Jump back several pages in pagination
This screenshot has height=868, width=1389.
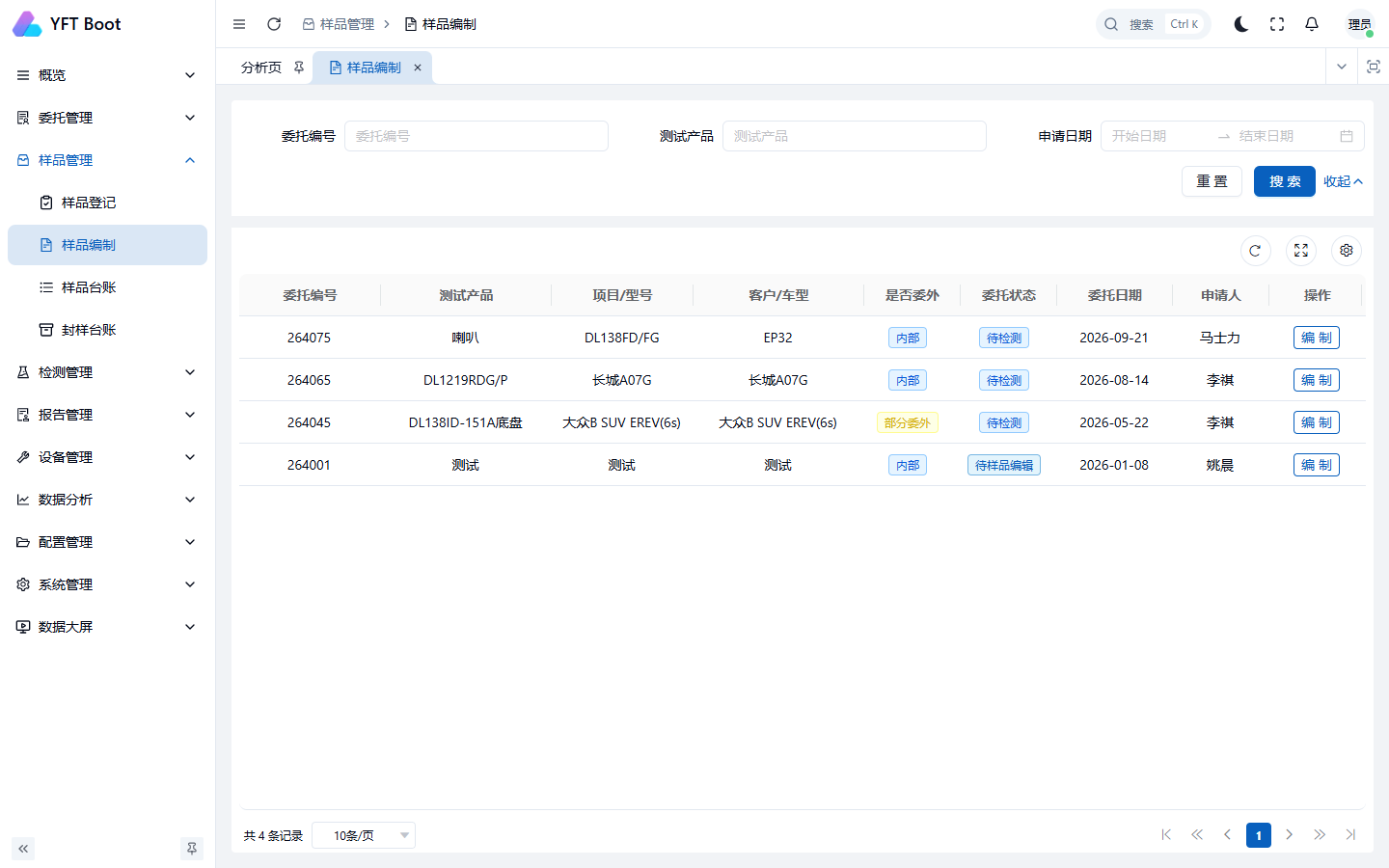pyautogui.click(x=1197, y=835)
